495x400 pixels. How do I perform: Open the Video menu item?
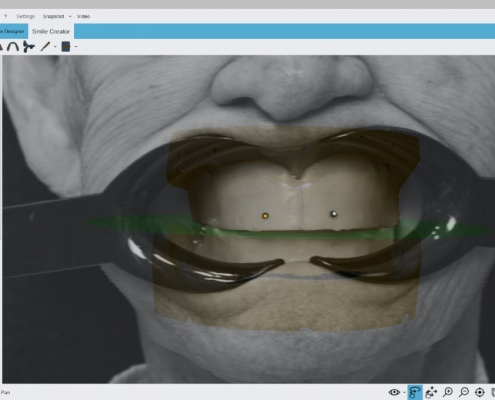point(83,16)
